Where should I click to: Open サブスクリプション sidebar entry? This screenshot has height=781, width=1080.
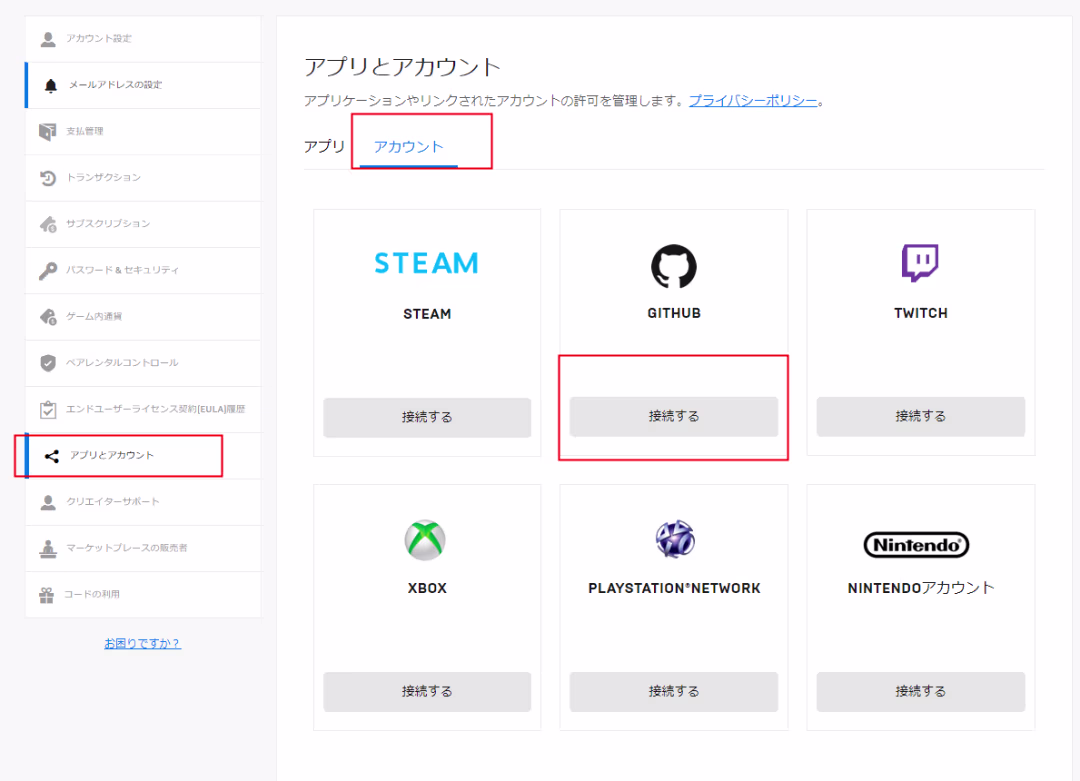click(143, 224)
